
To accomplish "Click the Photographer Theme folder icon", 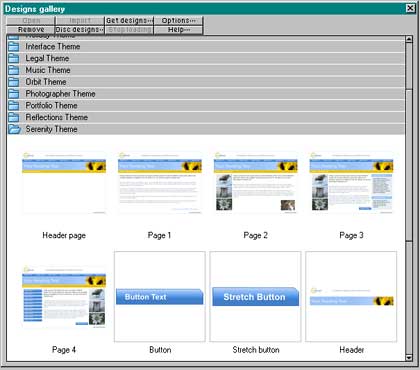I will (13, 94).
